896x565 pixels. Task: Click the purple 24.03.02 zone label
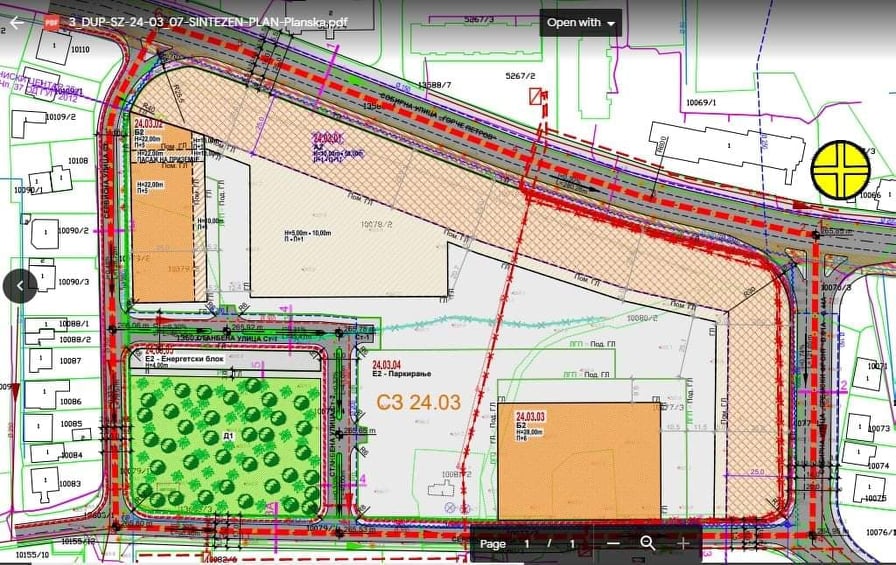328,136
